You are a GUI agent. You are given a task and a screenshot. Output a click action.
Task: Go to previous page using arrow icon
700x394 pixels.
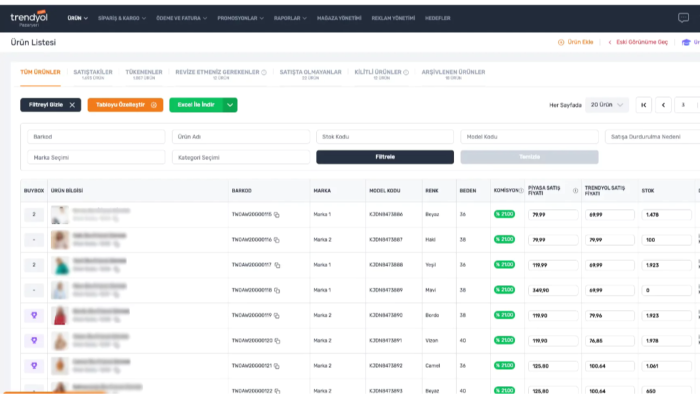click(663, 105)
